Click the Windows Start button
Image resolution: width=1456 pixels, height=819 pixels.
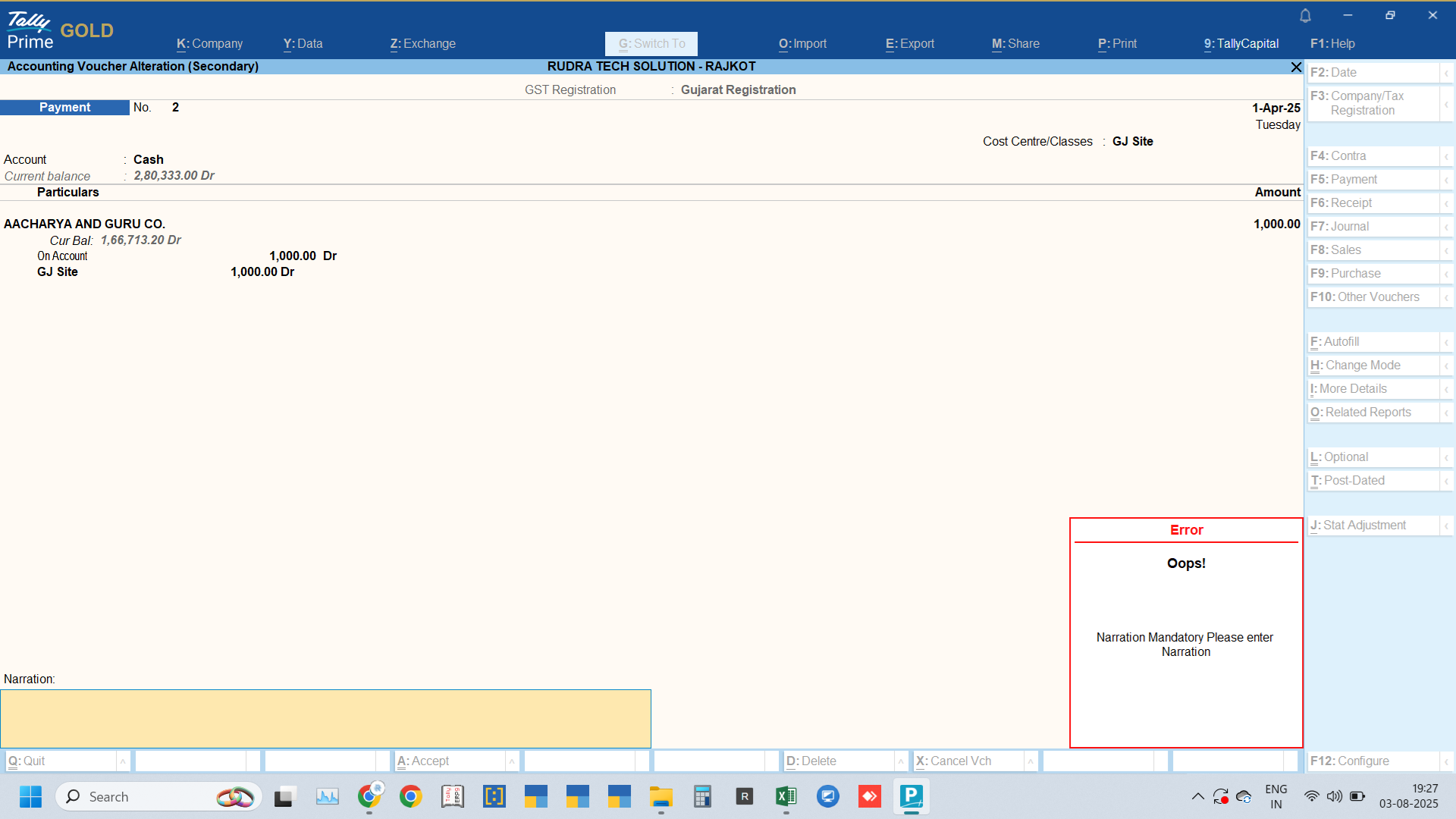pos(30,796)
